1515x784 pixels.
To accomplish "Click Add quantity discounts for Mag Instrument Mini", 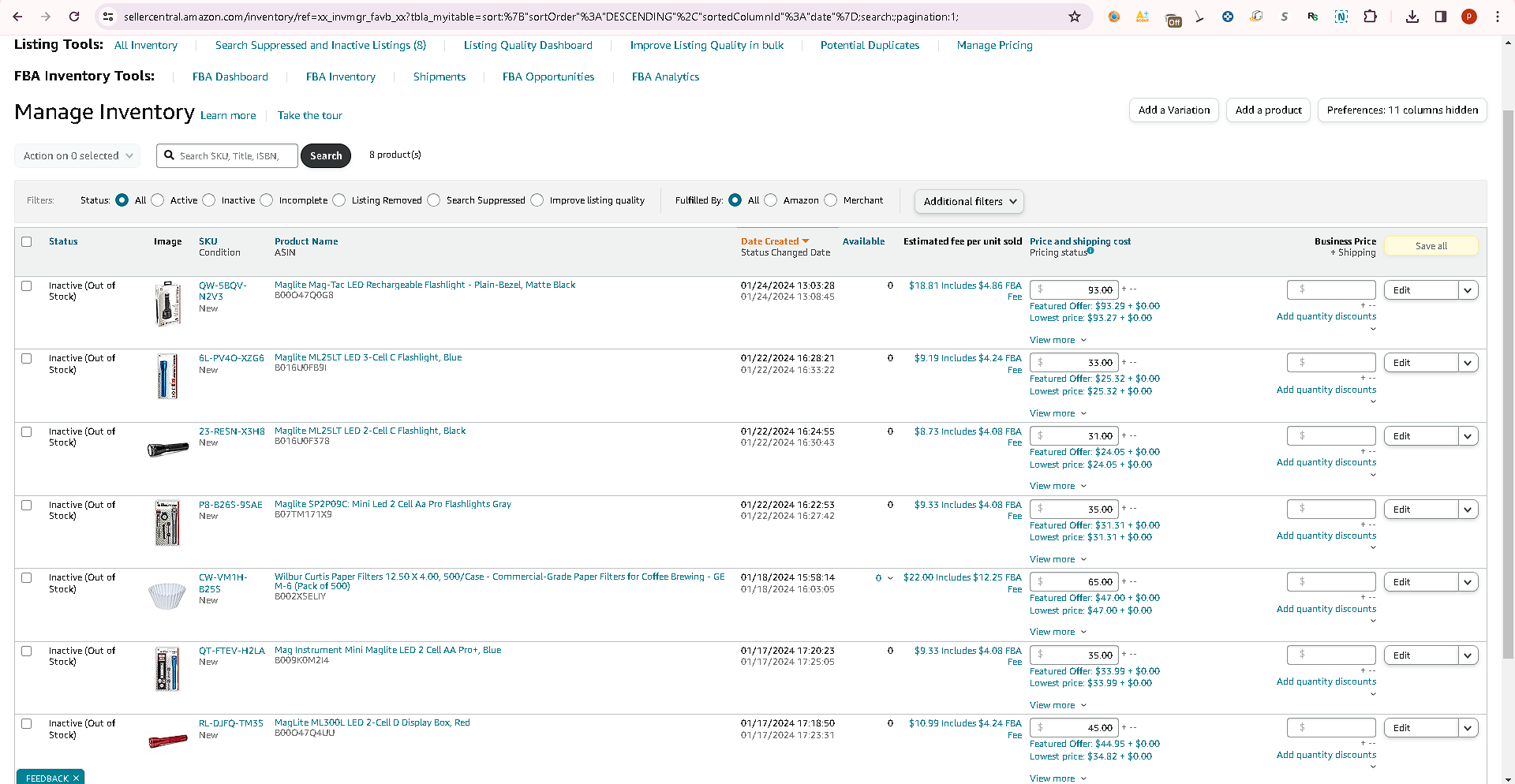I will point(1326,682).
